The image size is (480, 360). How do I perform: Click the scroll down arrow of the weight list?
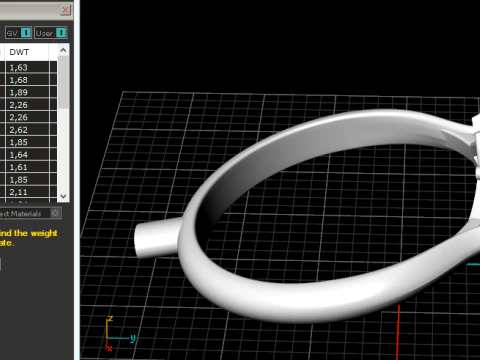tap(63, 196)
